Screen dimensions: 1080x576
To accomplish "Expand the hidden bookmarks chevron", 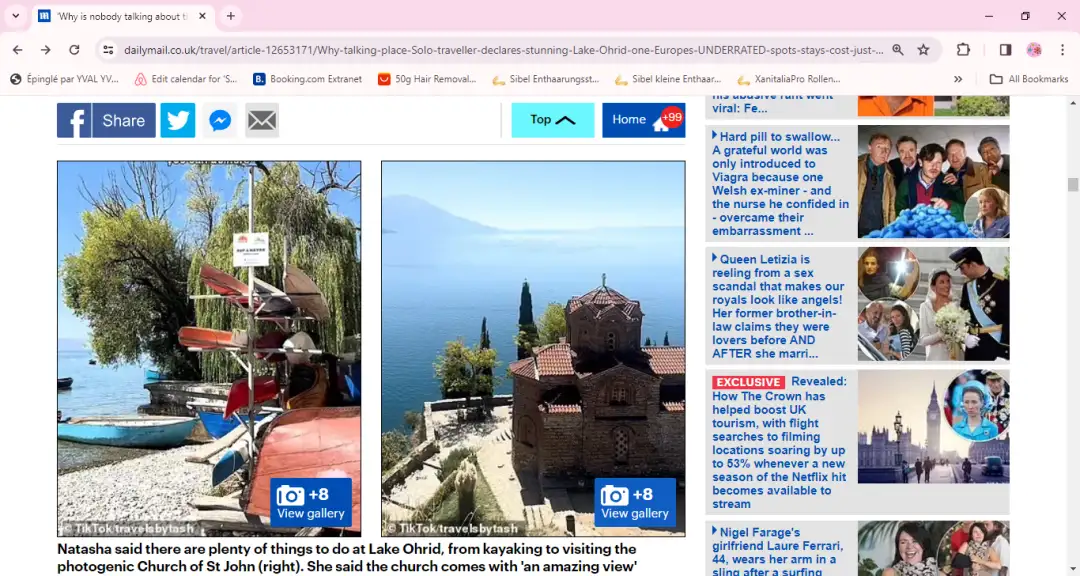I will point(957,79).
